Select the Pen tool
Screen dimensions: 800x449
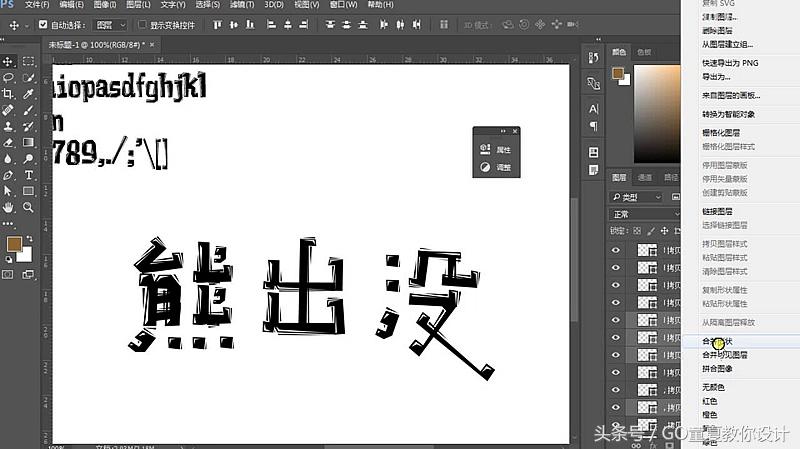click(x=8, y=175)
